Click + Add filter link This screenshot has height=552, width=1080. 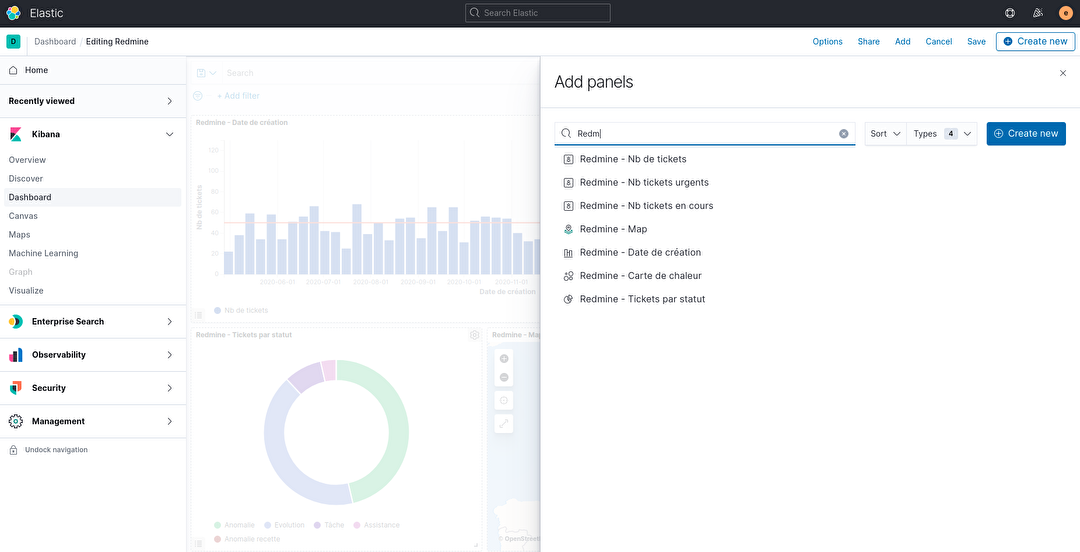click(x=238, y=96)
